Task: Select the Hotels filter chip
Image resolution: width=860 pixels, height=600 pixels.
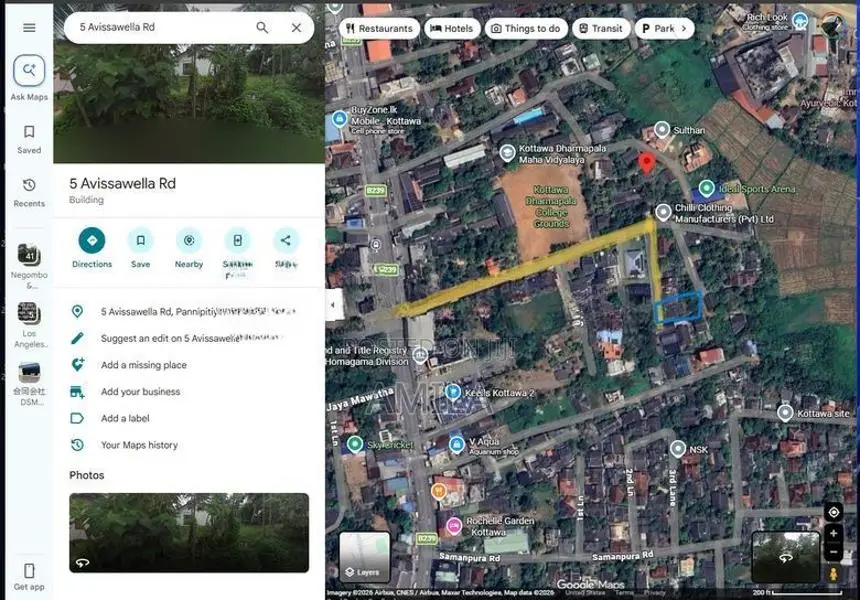Action: pos(452,29)
